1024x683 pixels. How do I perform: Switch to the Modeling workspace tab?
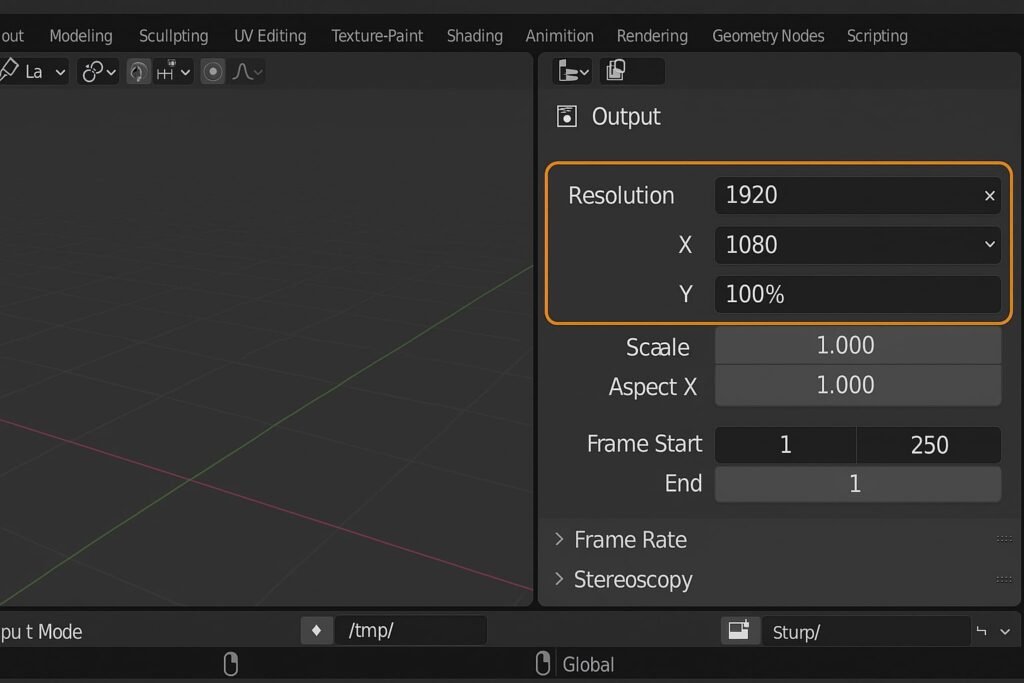point(81,36)
